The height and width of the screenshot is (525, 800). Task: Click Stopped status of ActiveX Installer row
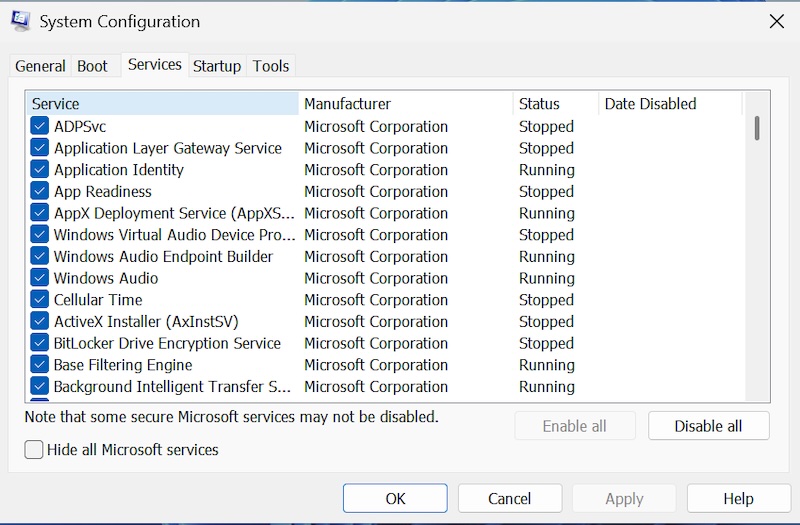[x=546, y=321]
